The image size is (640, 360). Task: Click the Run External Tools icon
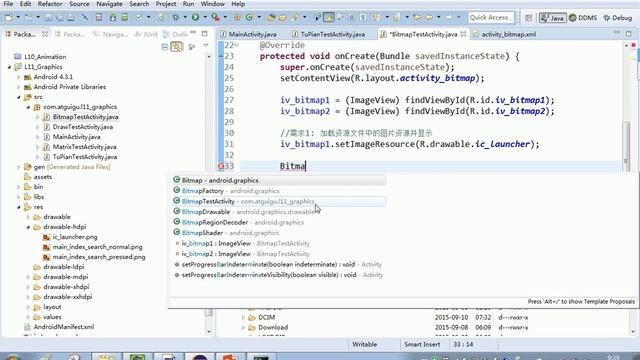click(x=215, y=17)
